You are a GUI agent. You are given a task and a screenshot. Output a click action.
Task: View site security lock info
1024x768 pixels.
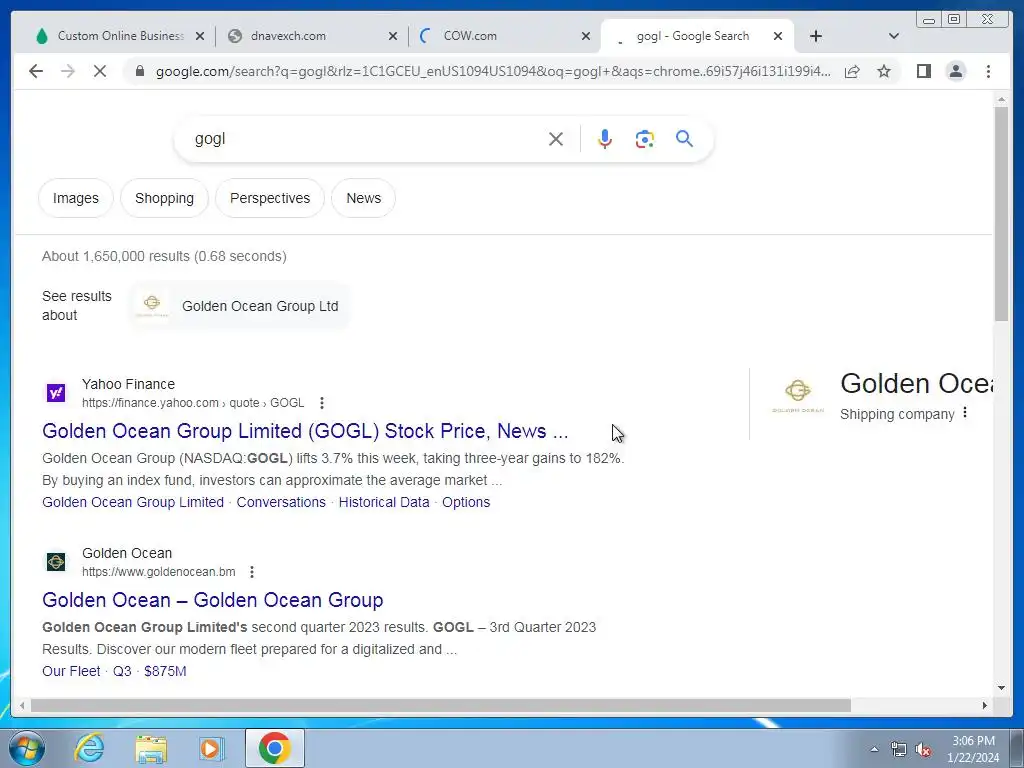point(140,71)
